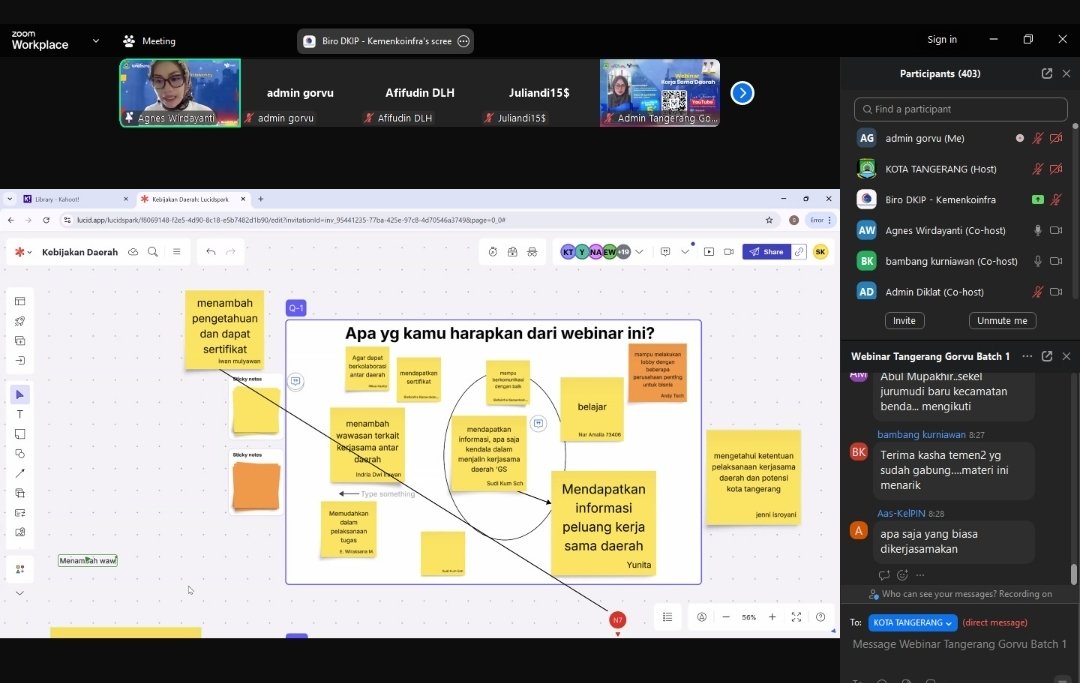
Task: Expand the collaborators avatar list dropdown
Action: pos(639,252)
